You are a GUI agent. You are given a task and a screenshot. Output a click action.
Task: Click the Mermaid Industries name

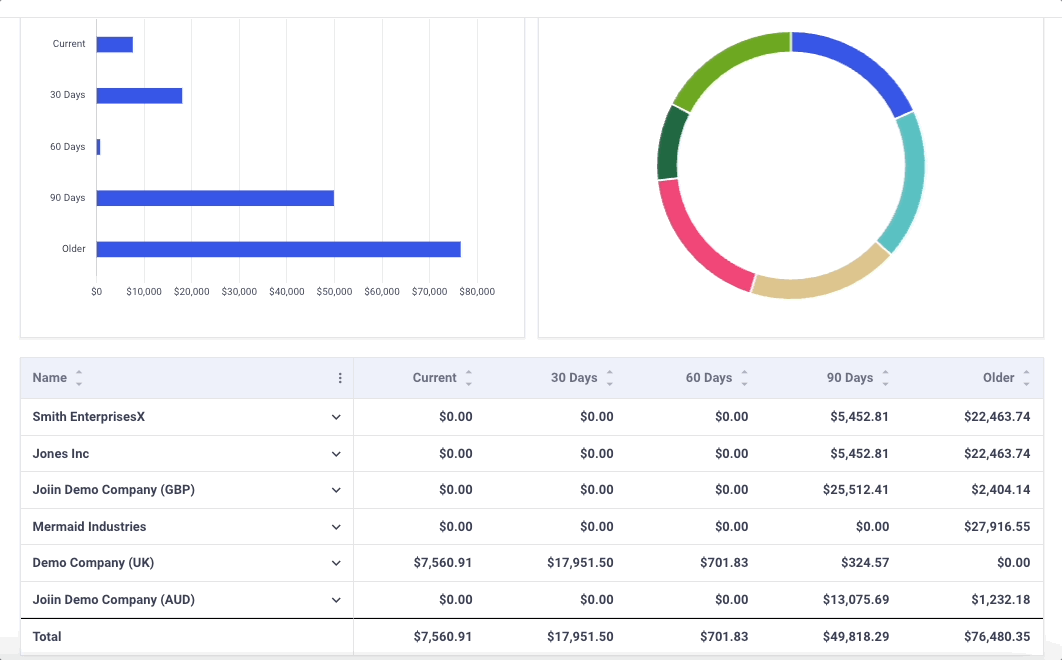click(x=89, y=527)
